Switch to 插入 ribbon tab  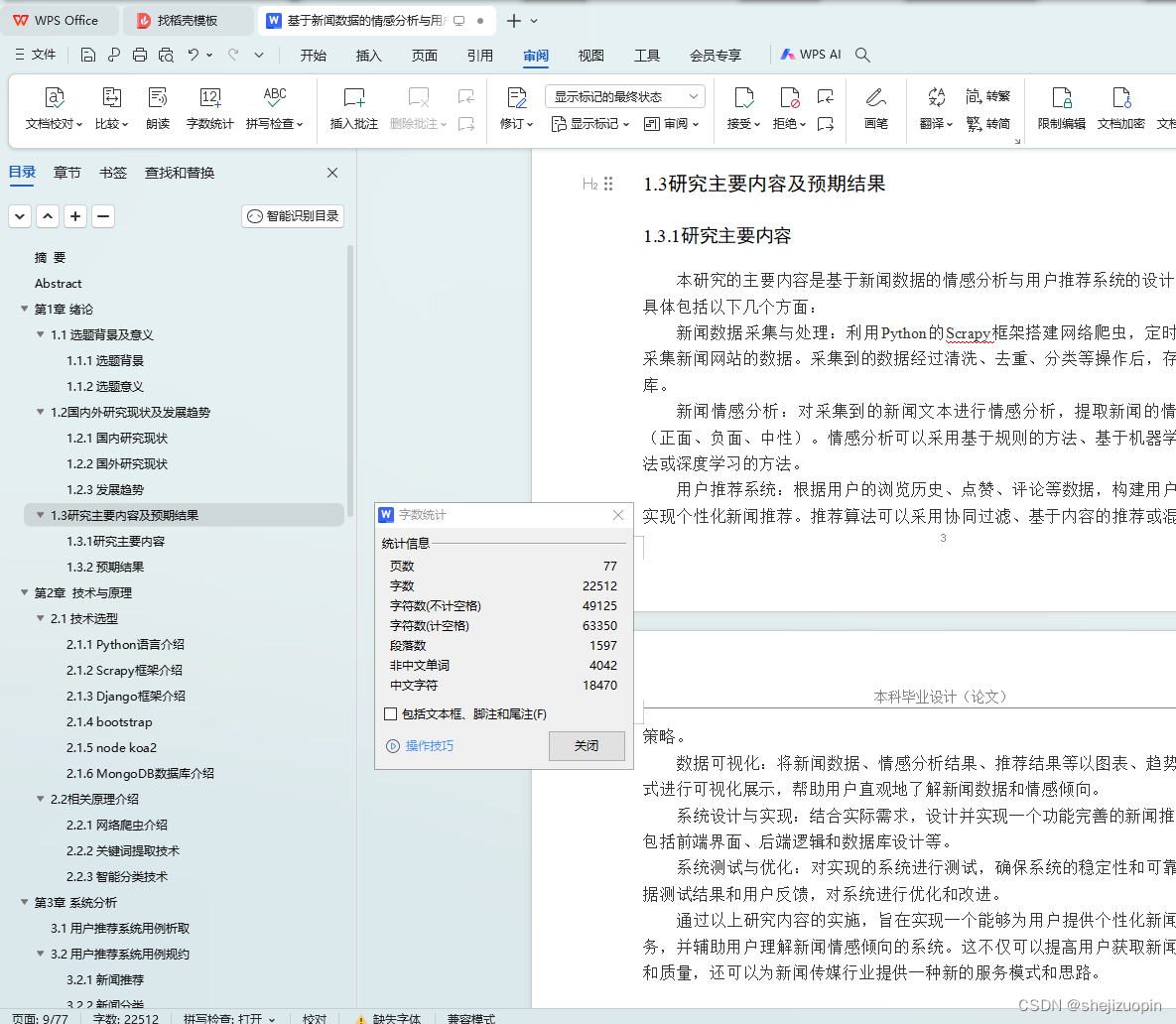368,56
